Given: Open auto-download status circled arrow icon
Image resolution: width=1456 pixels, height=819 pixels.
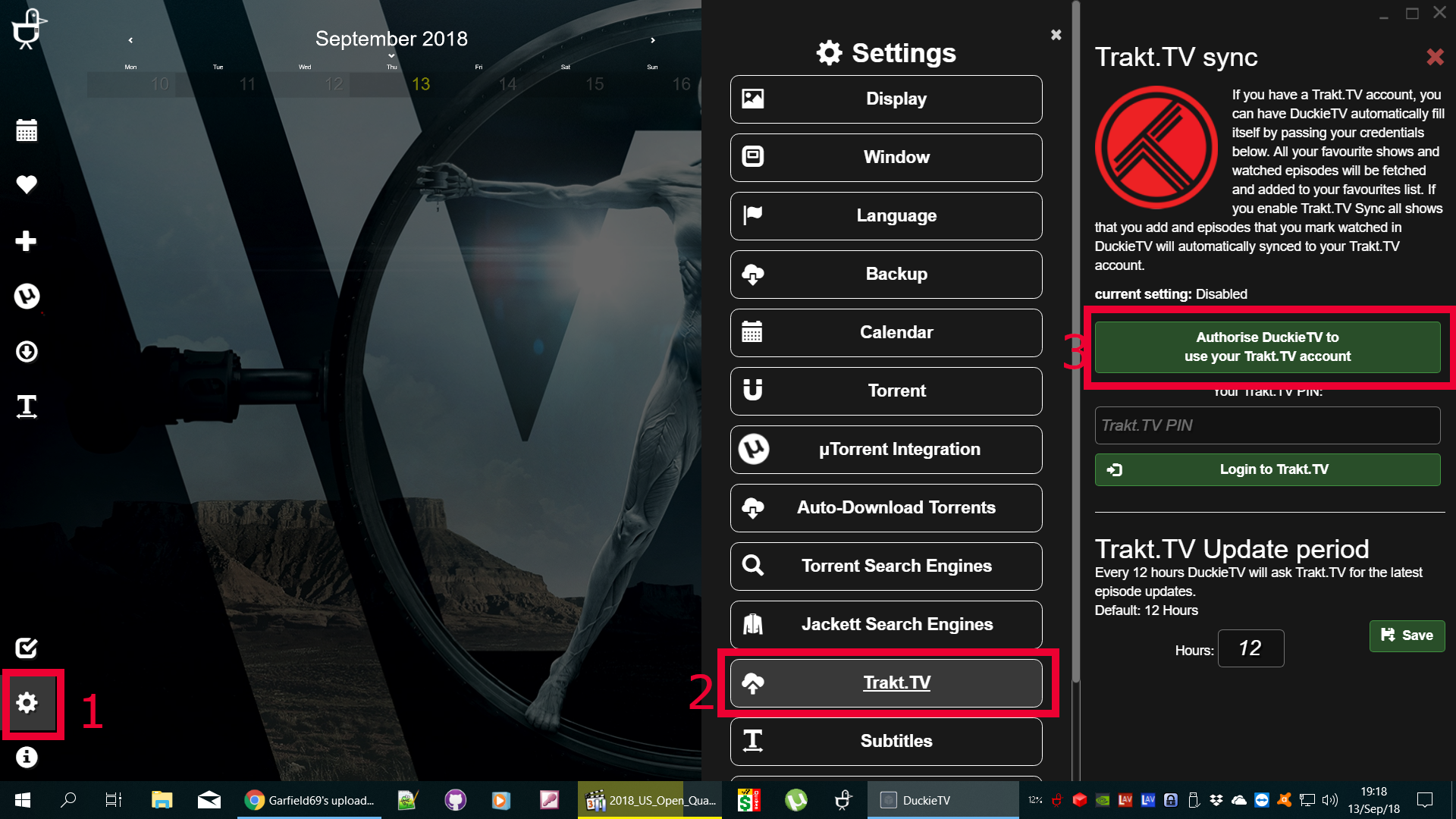Looking at the screenshot, I should click(27, 351).
